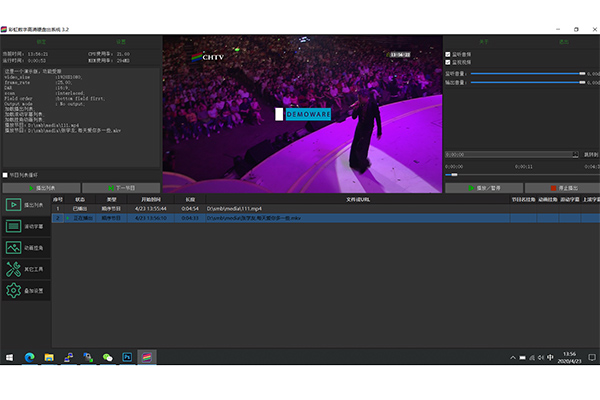Skip to the next program button
The height and width of the screenshot is (400, 600).
click(x=121, y=188)
